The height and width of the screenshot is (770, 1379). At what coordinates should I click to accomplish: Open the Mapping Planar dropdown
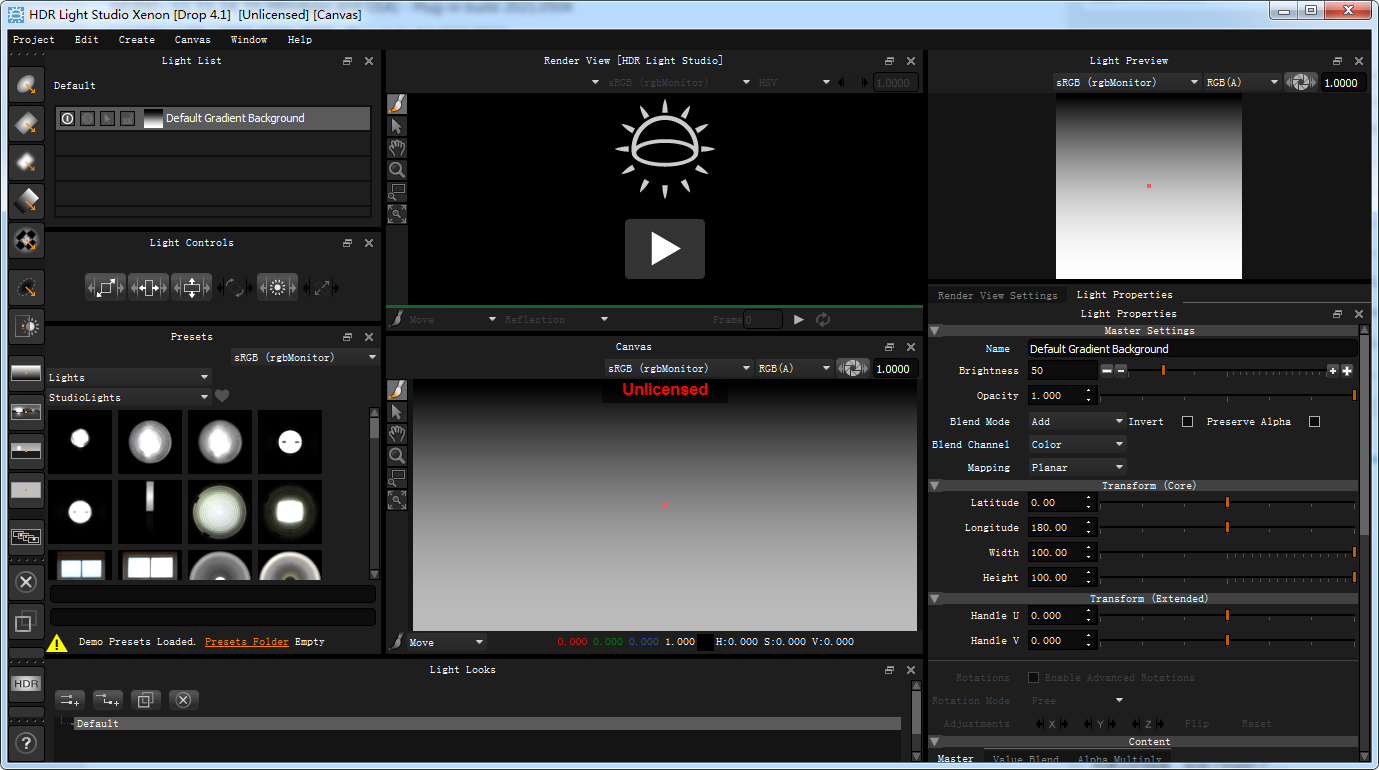pos(1077,468)
